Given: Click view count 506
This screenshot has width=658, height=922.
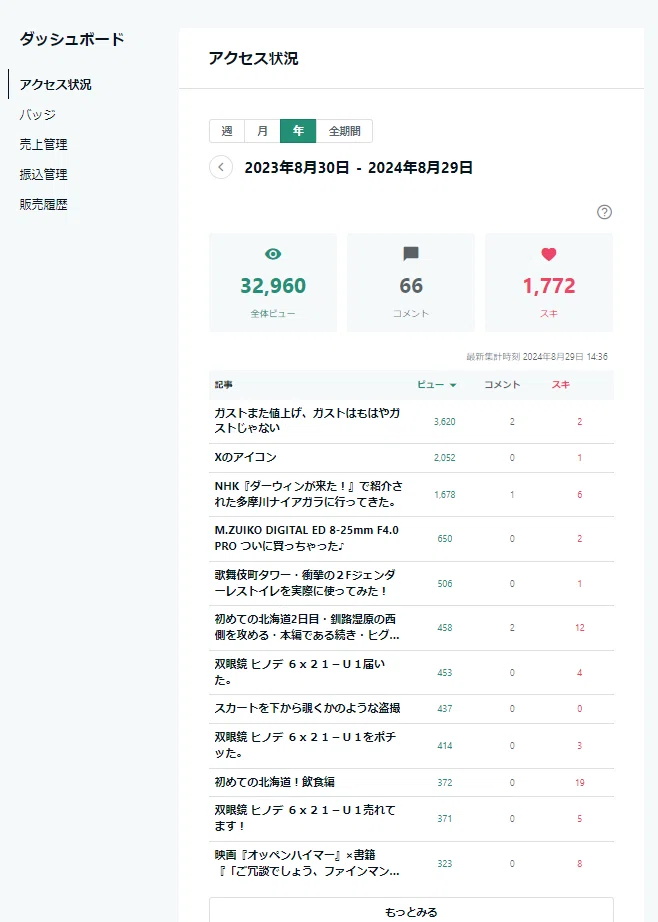Looking at the screenshot, I should 445,583.
